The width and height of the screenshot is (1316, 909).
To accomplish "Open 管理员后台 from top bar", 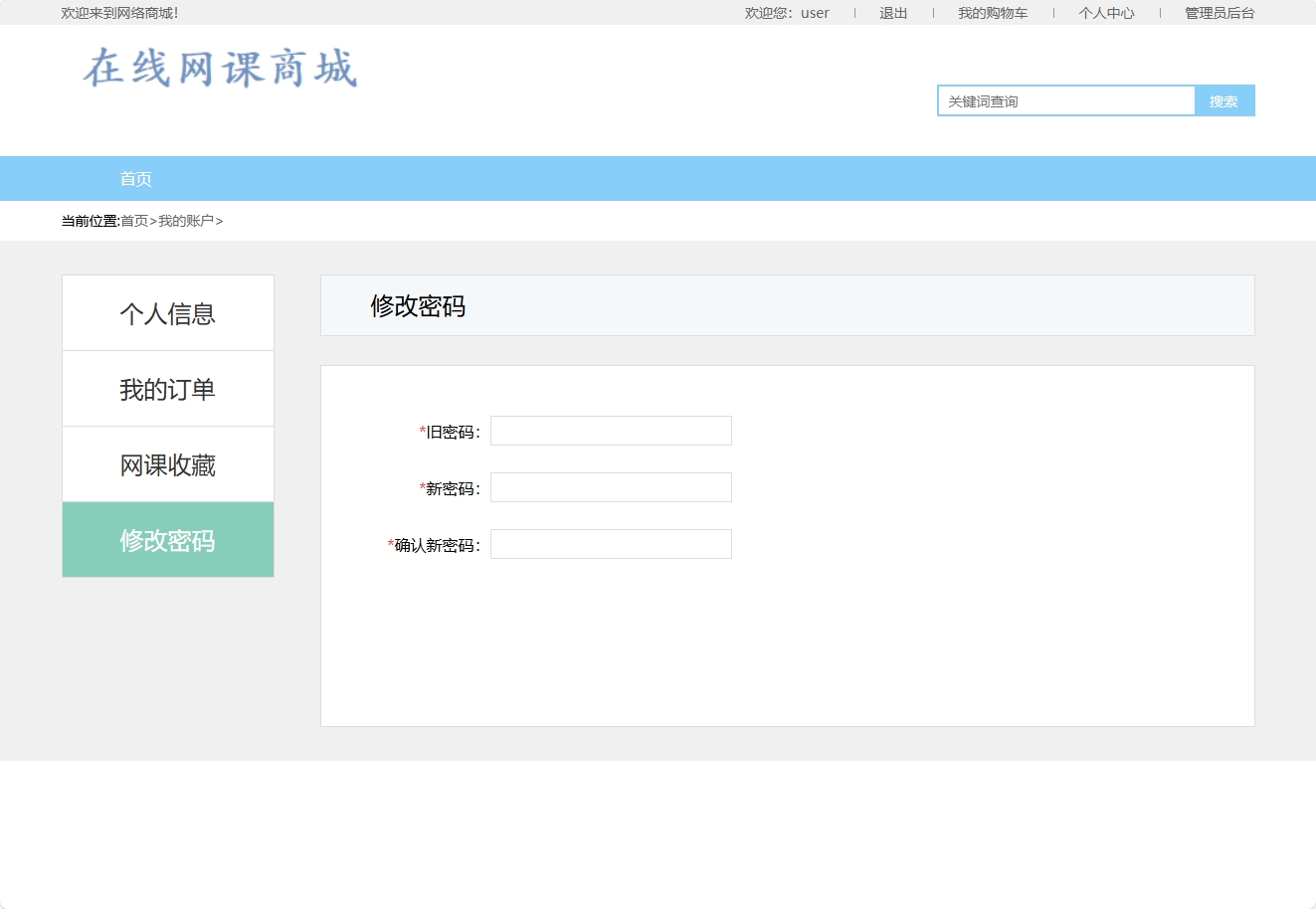I will [1217, 13].
